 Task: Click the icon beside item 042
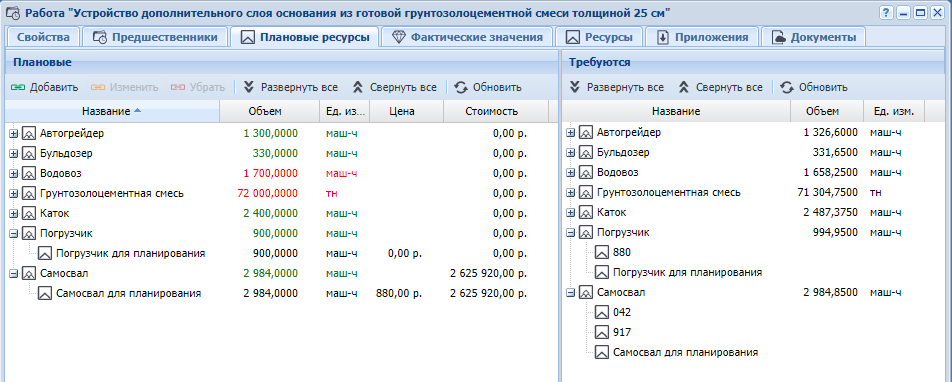[602, 313]
